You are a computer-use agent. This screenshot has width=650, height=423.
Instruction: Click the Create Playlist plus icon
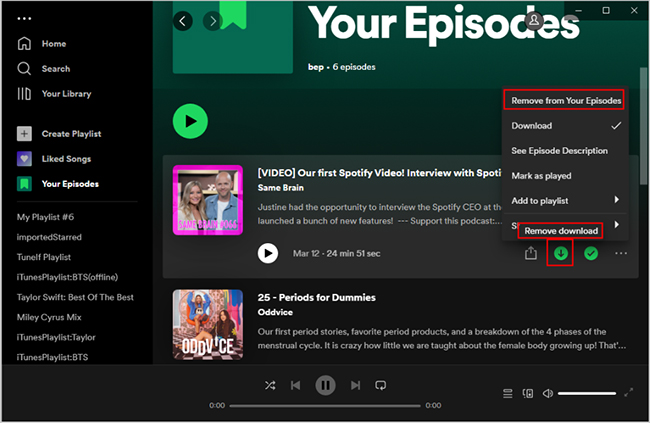(x=24, y=134)
